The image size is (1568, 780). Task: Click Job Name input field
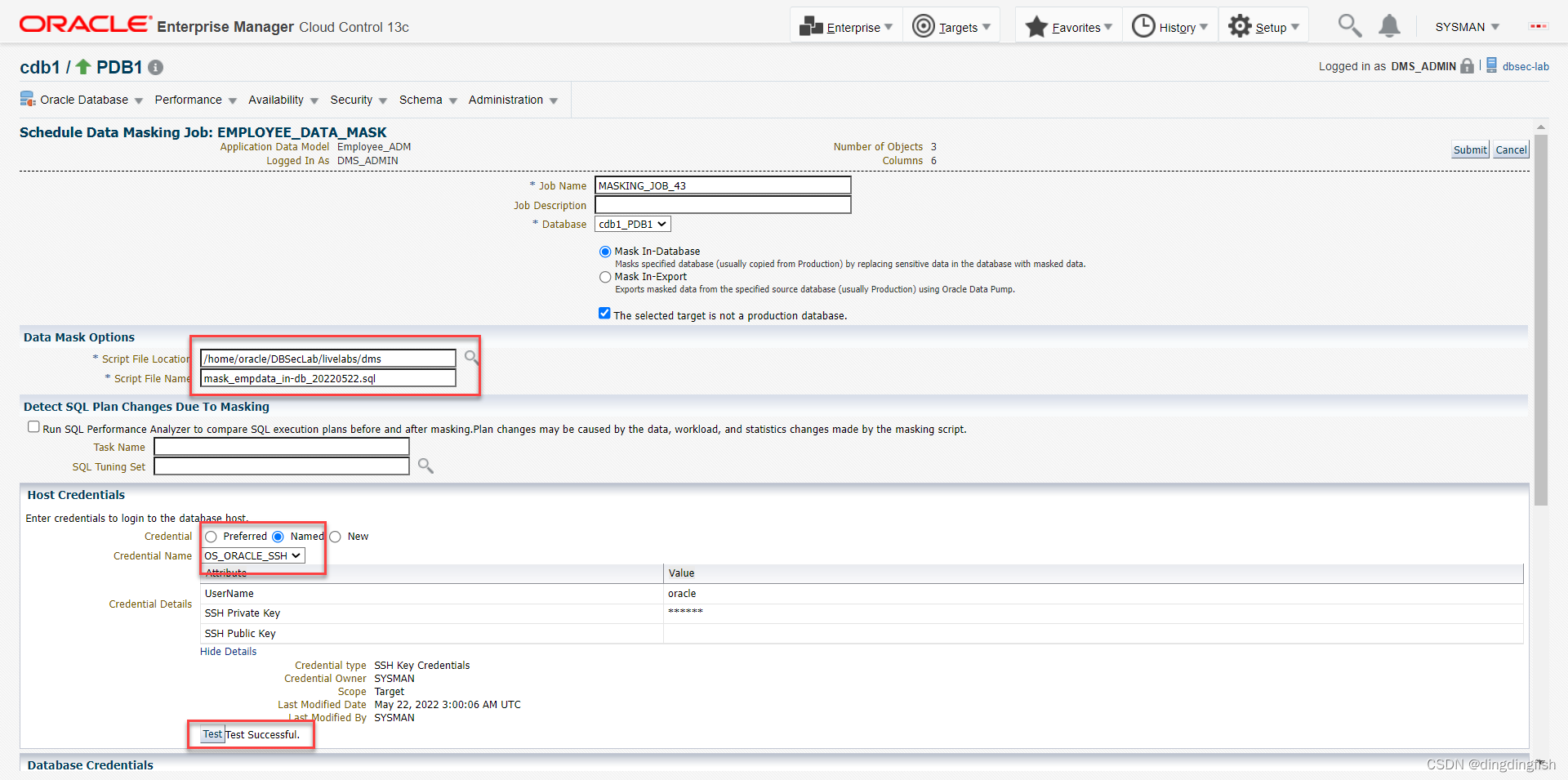[x=723, y=185]
